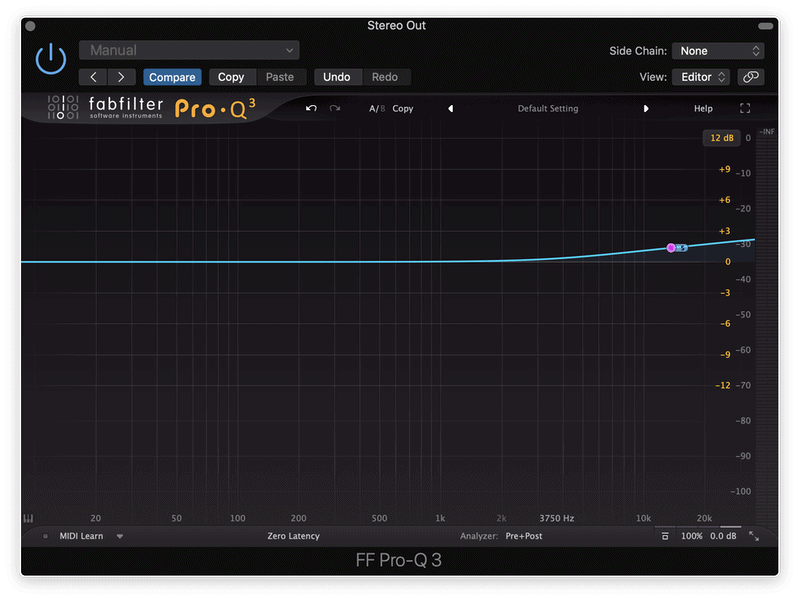
Task: Click the +9 gain scale label
Action: point(724,169)
